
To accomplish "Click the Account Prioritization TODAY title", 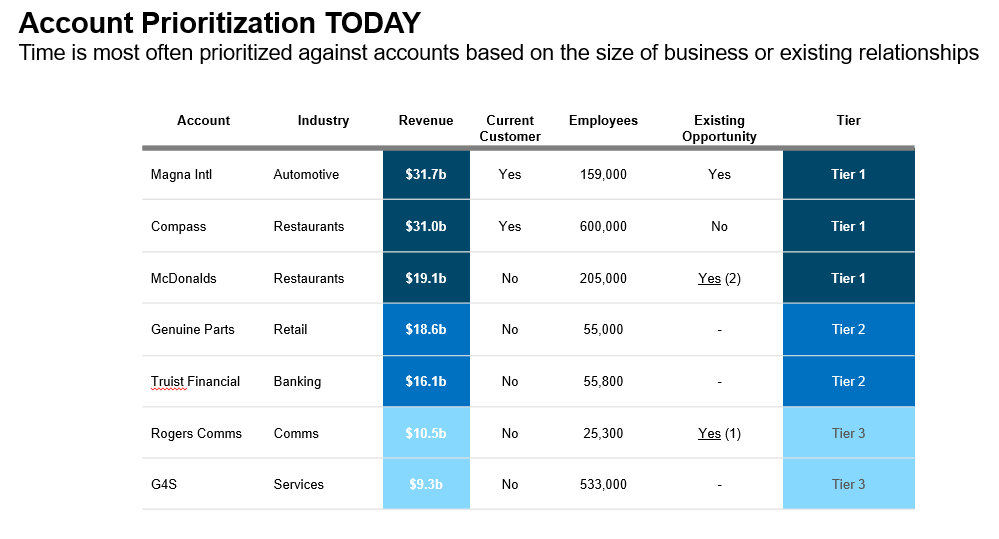I will click(219, 22).
